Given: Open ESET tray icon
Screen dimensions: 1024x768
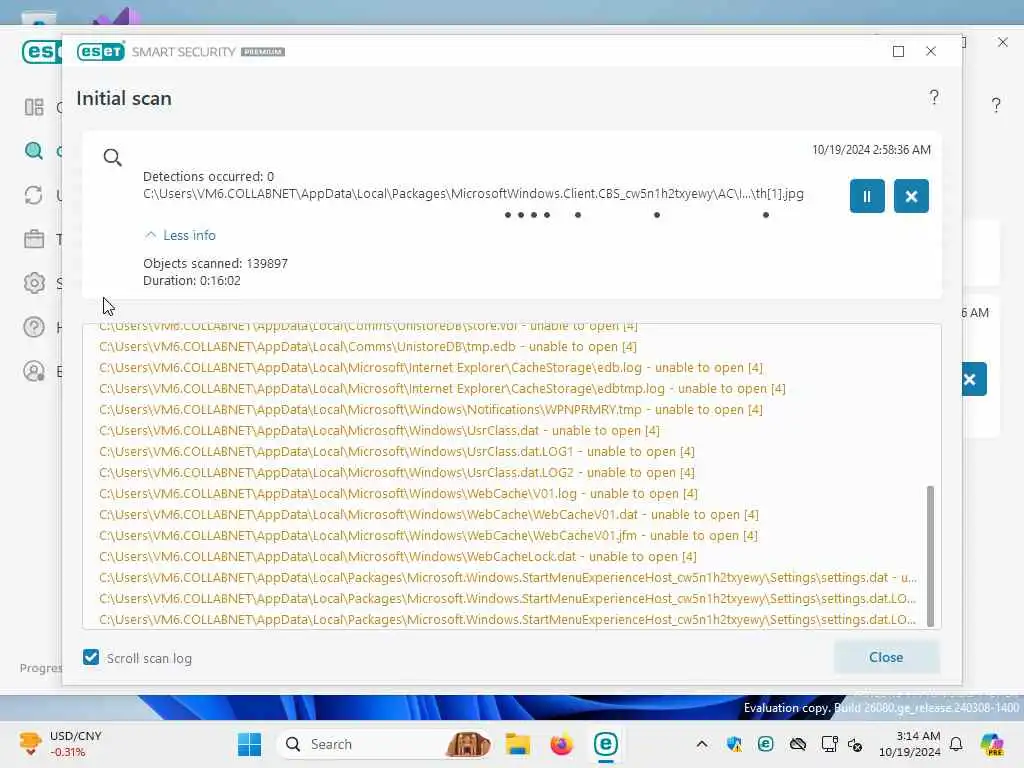Looking at the screenshot, I should pyautogui.click(x=765, y=744).
